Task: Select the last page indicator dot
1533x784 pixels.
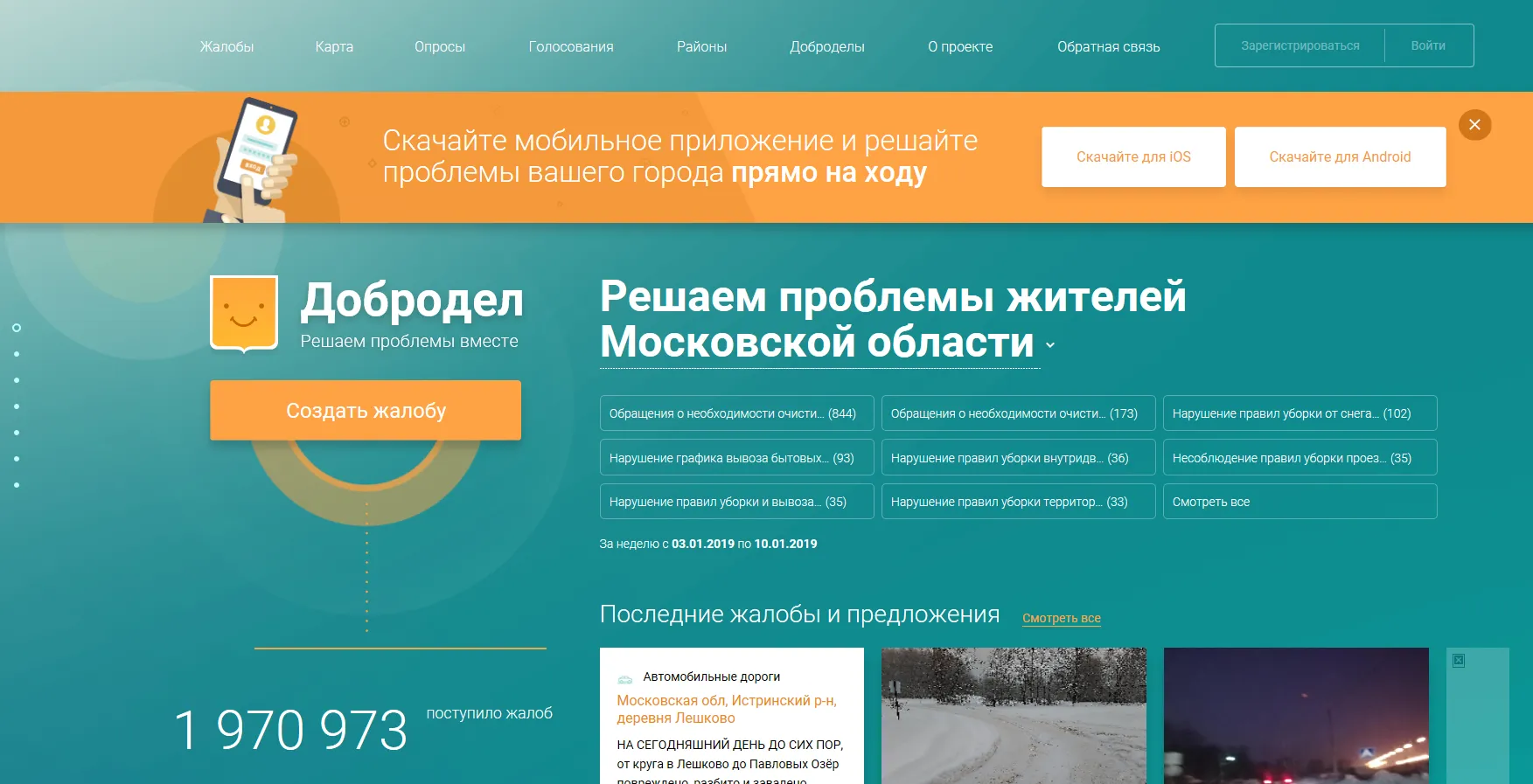Action: click(17, 485)
